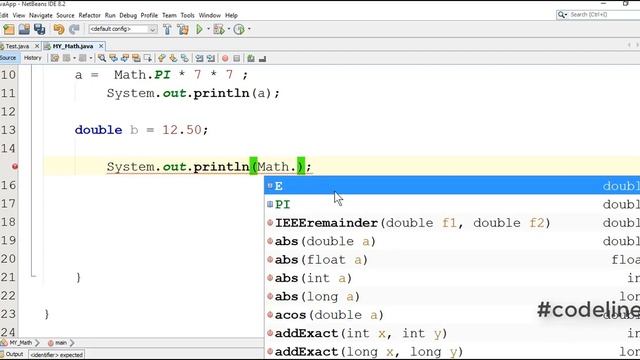Open the Output panel tab
This screenshot has width=640, height=360.
point(13,354)
